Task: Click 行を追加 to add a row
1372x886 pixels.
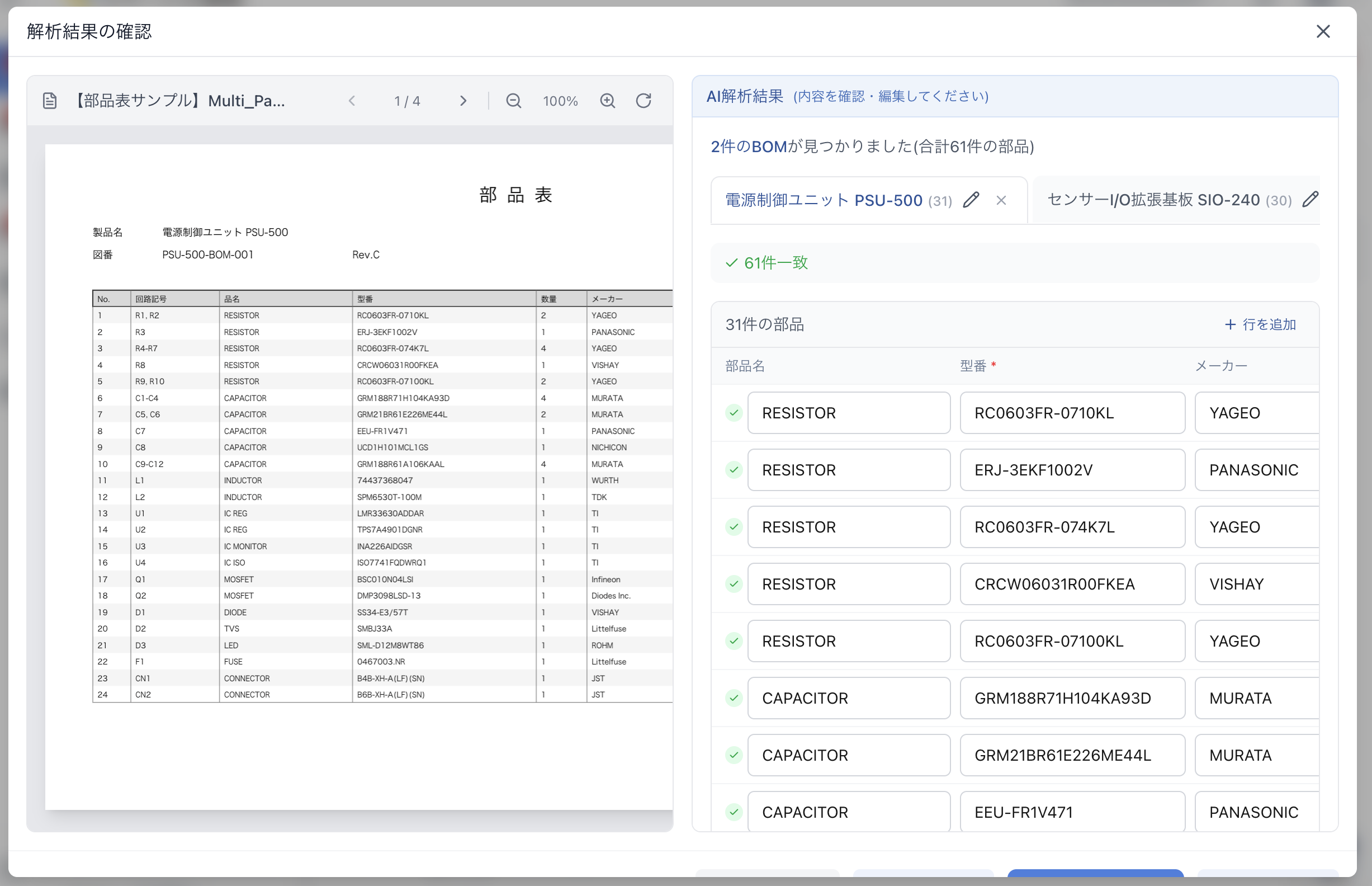Action: (1260, 324)
